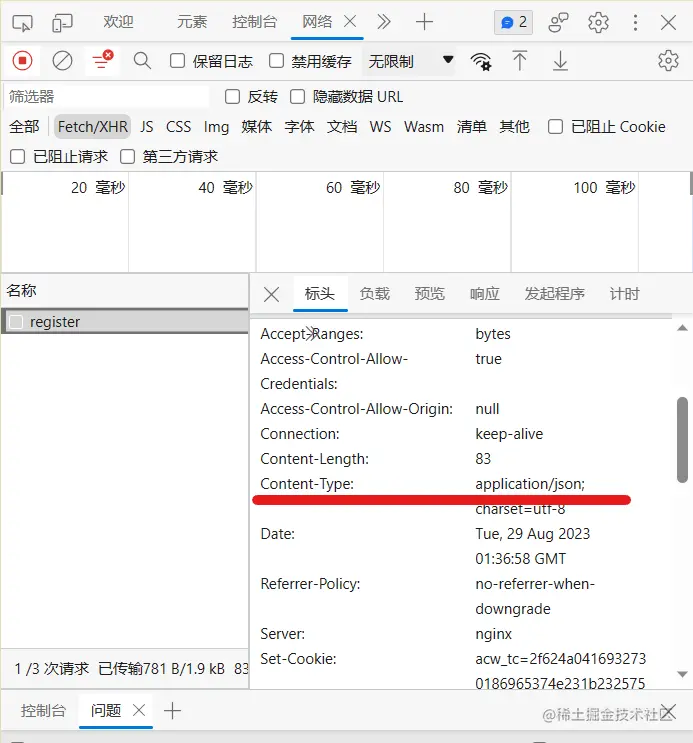Click headers pane scroll down arrow
693x743 pixels.
pyautogui.click(x=682, y=674)
